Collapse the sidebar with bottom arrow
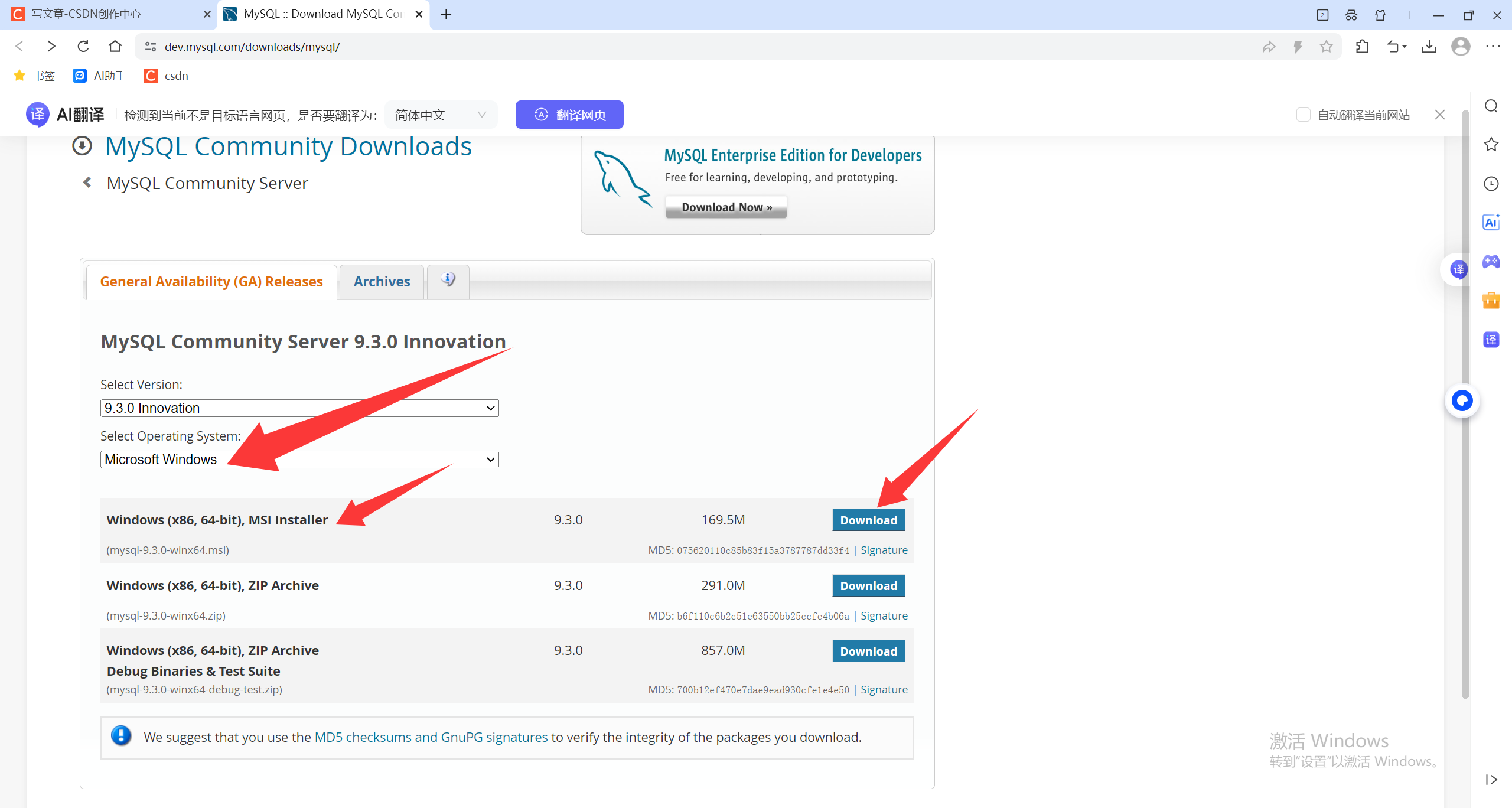The image size is (1512, 808). coord(1491,780)
